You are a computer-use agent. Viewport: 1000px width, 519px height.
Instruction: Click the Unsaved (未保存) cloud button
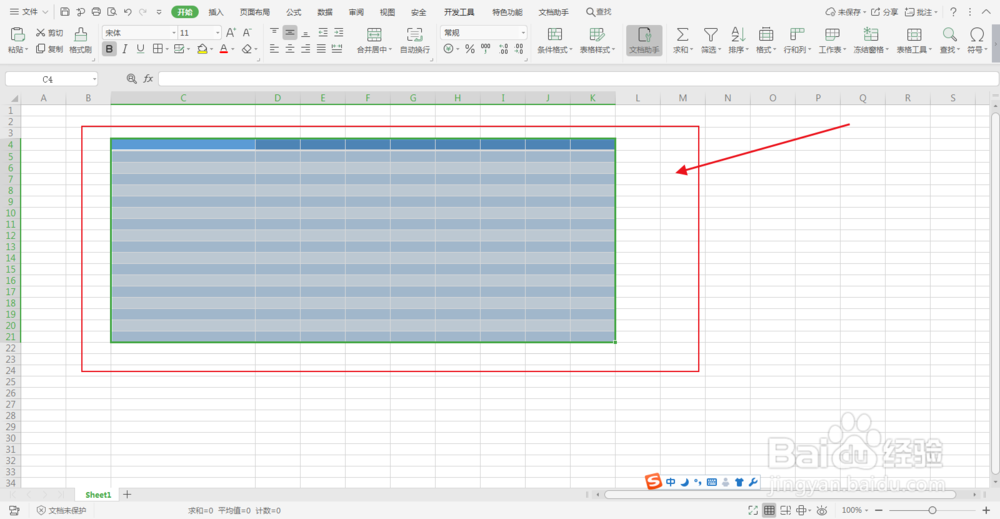(x=845, y=12)
